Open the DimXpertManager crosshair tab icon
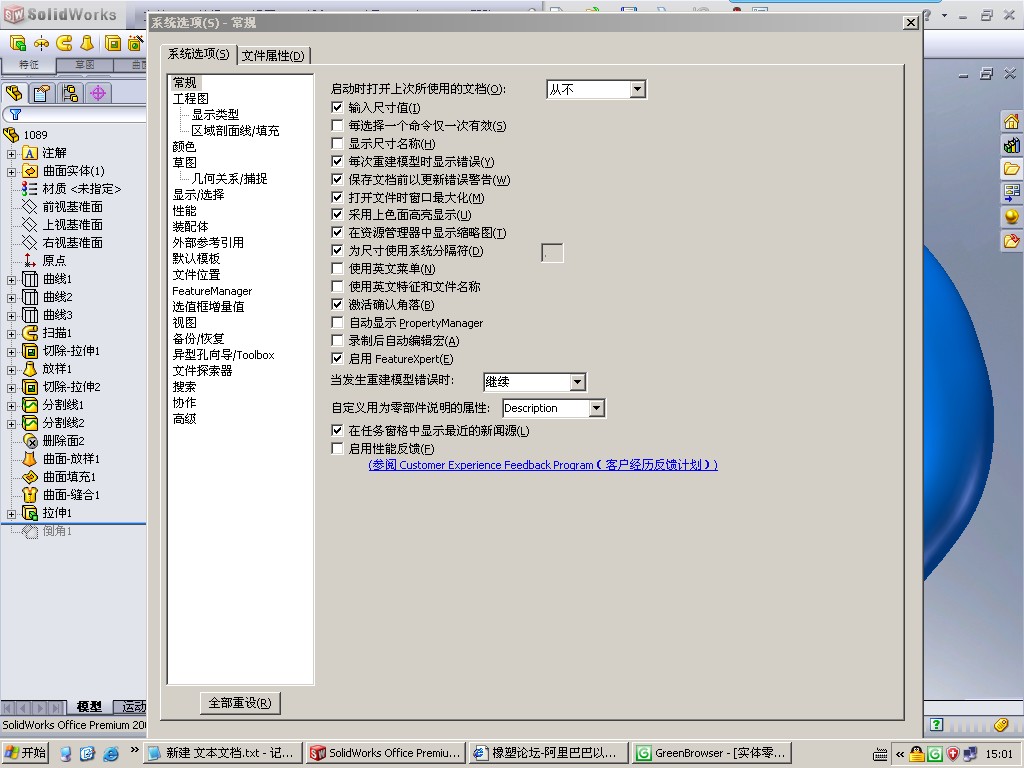 pyautogui.click(x=98, y=93)
